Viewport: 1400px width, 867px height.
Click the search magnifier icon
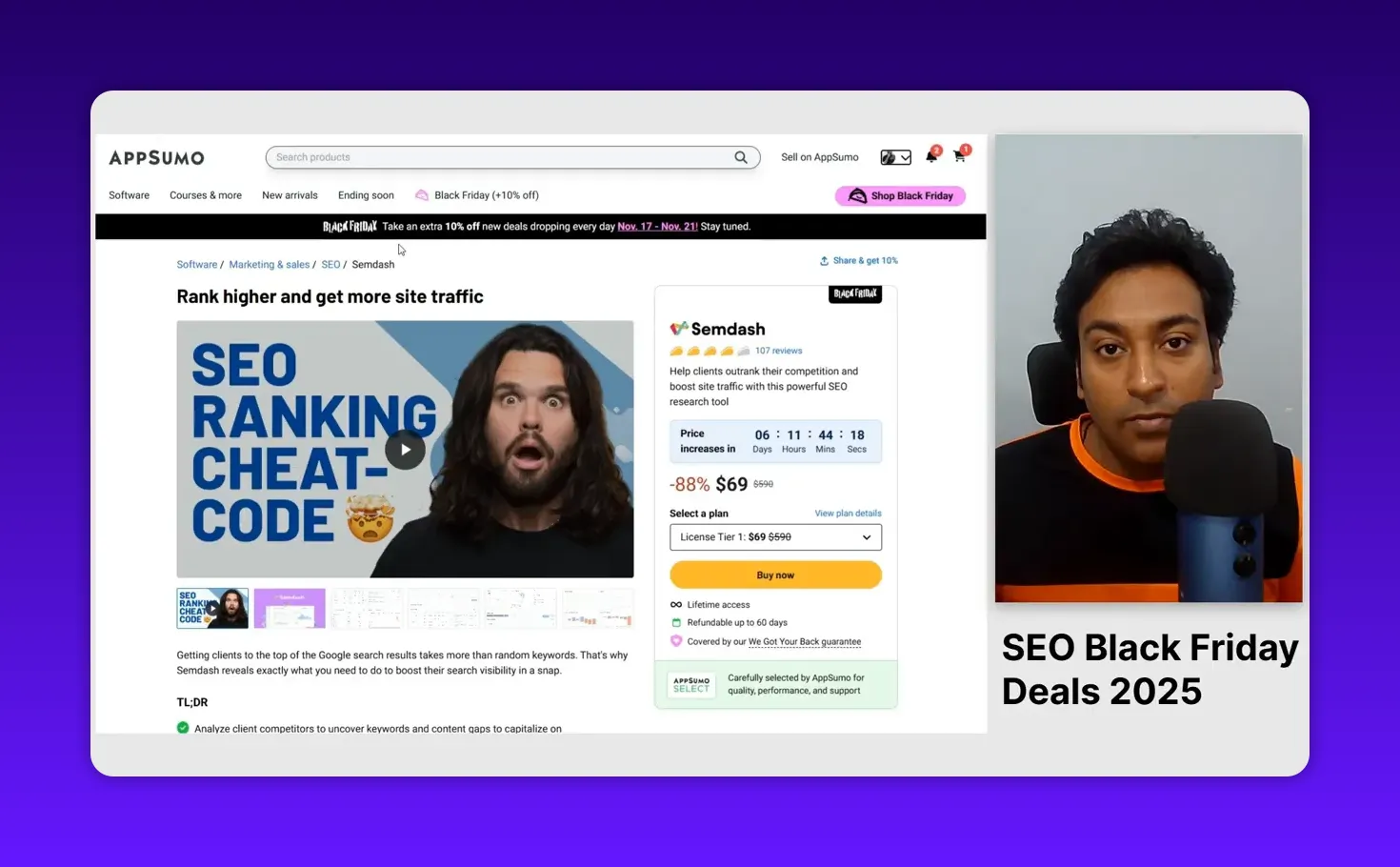pyautogui.click(x=740, y=157)
